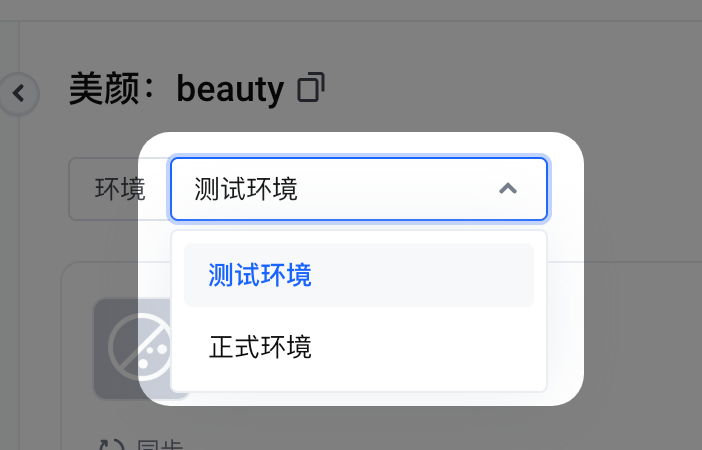The height and width of the screenshot is (450, 702).
Task: Click the 环境 label beside the selector
Action: pos(120,189)
